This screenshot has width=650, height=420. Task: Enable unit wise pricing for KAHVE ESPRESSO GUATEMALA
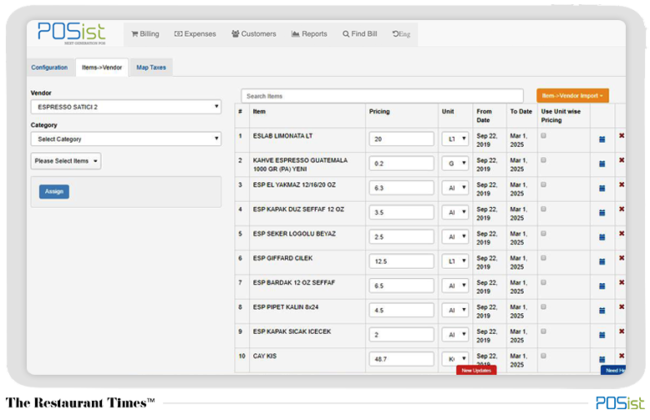pos(543,160)
